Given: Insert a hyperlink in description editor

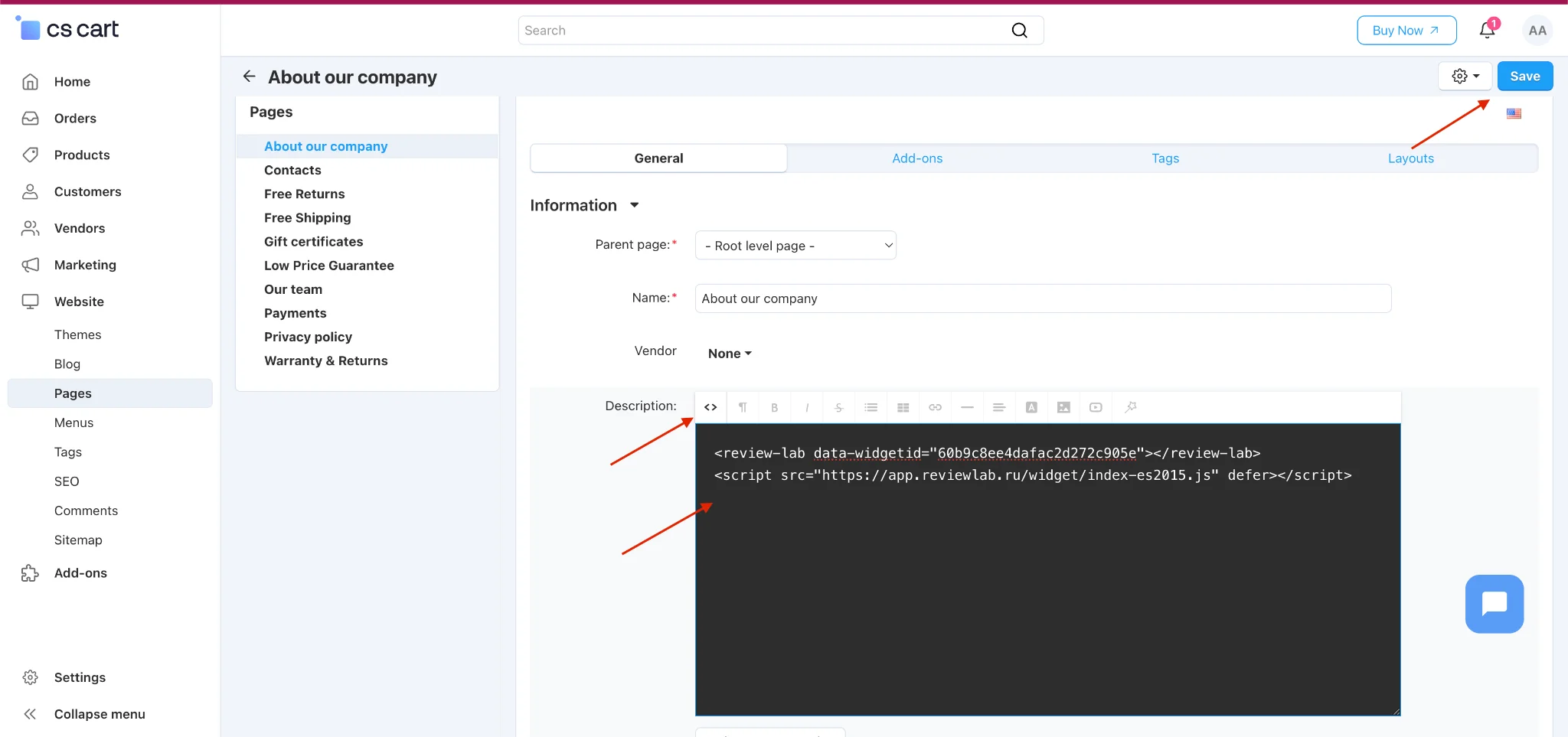Looking at the screenshot, I should 936,407.
